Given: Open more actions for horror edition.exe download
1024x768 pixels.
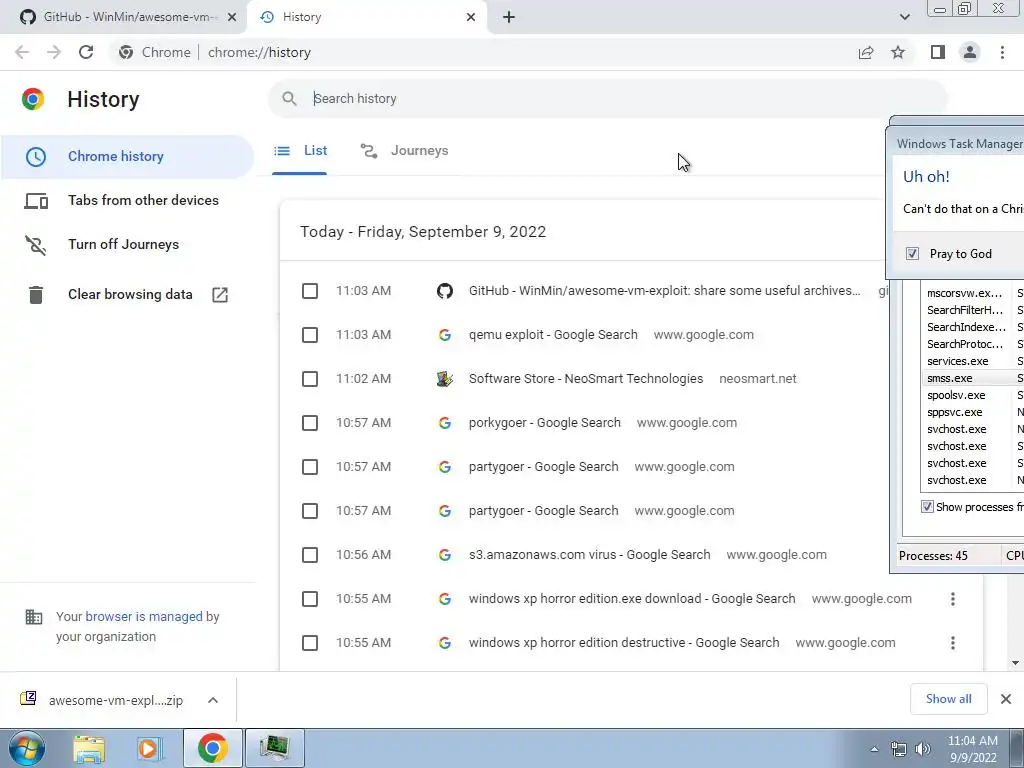Looking at the screenshot, I should pos(953,599).
